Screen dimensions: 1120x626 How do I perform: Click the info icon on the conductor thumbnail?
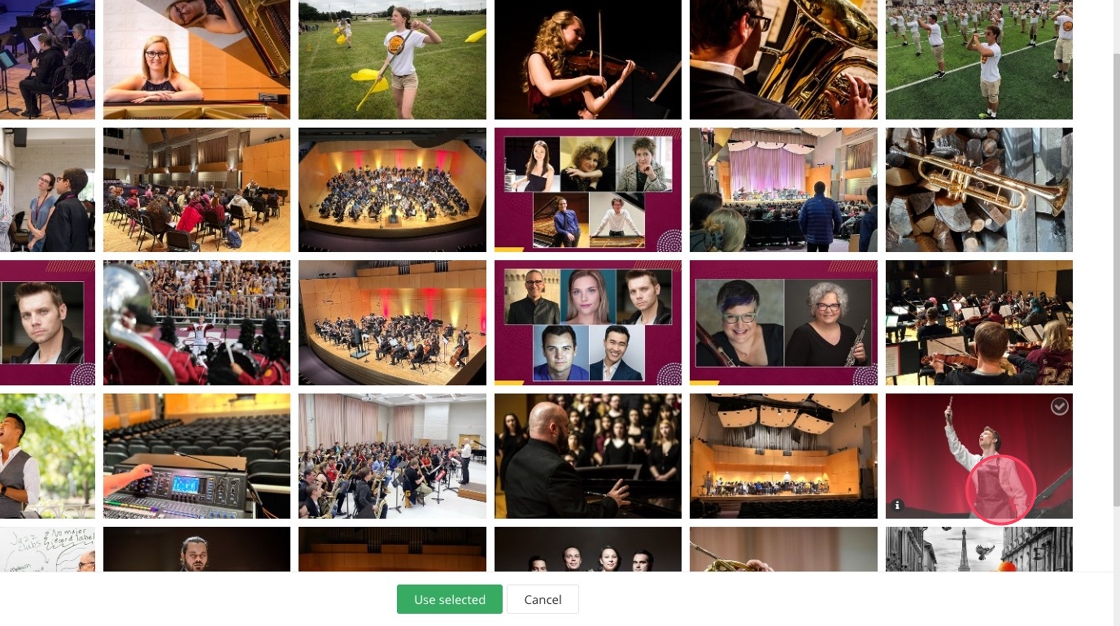(x=897, y=505)
